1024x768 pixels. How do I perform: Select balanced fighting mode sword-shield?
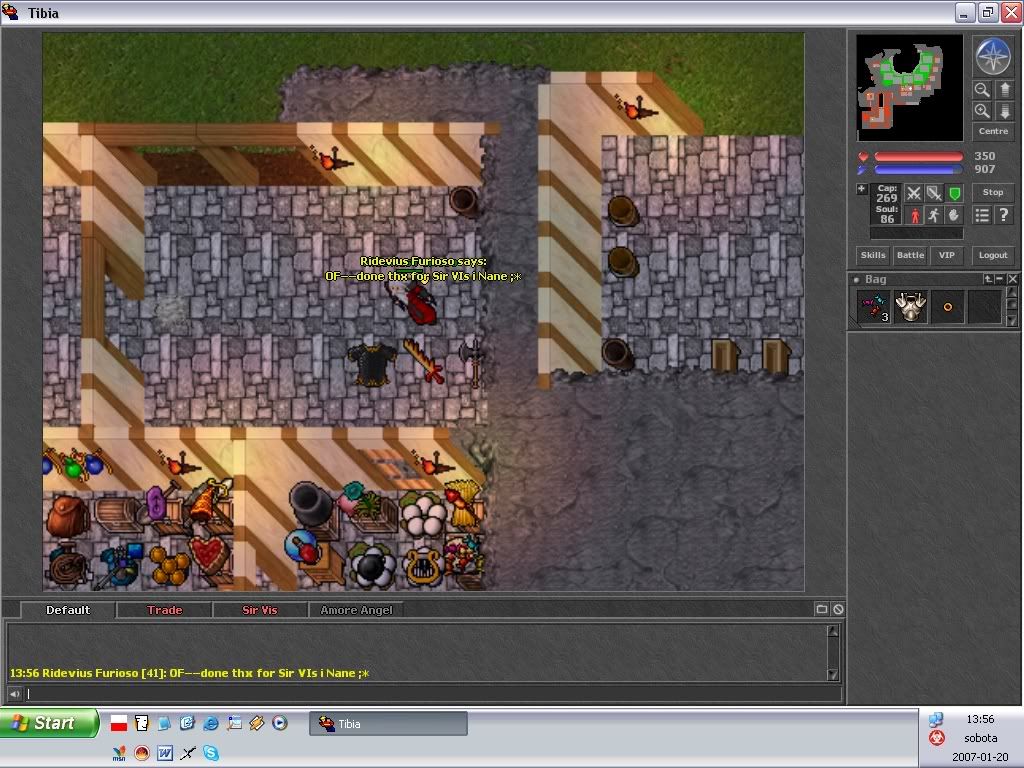(934, 193)
